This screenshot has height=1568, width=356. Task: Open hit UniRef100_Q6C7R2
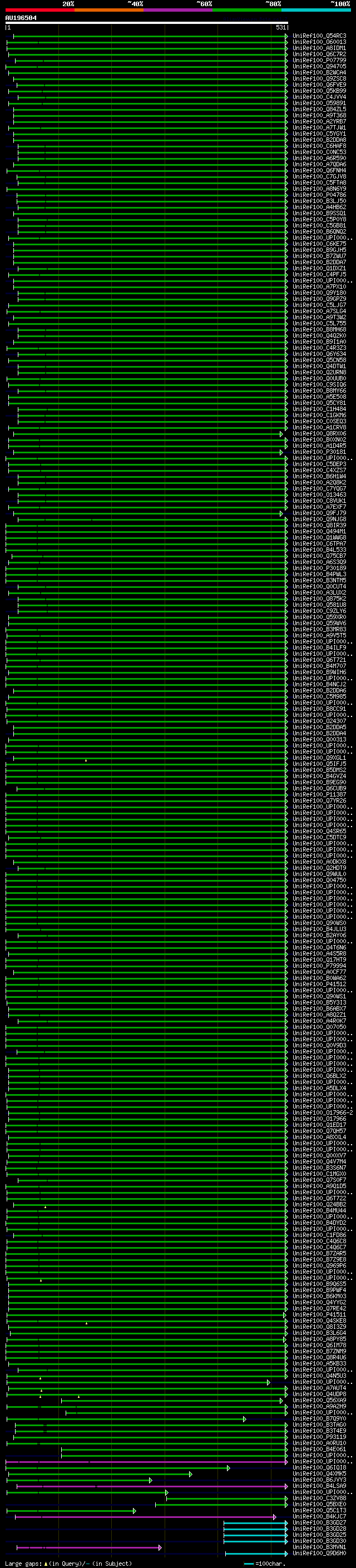pyautogui.click(x=319, y=54)
